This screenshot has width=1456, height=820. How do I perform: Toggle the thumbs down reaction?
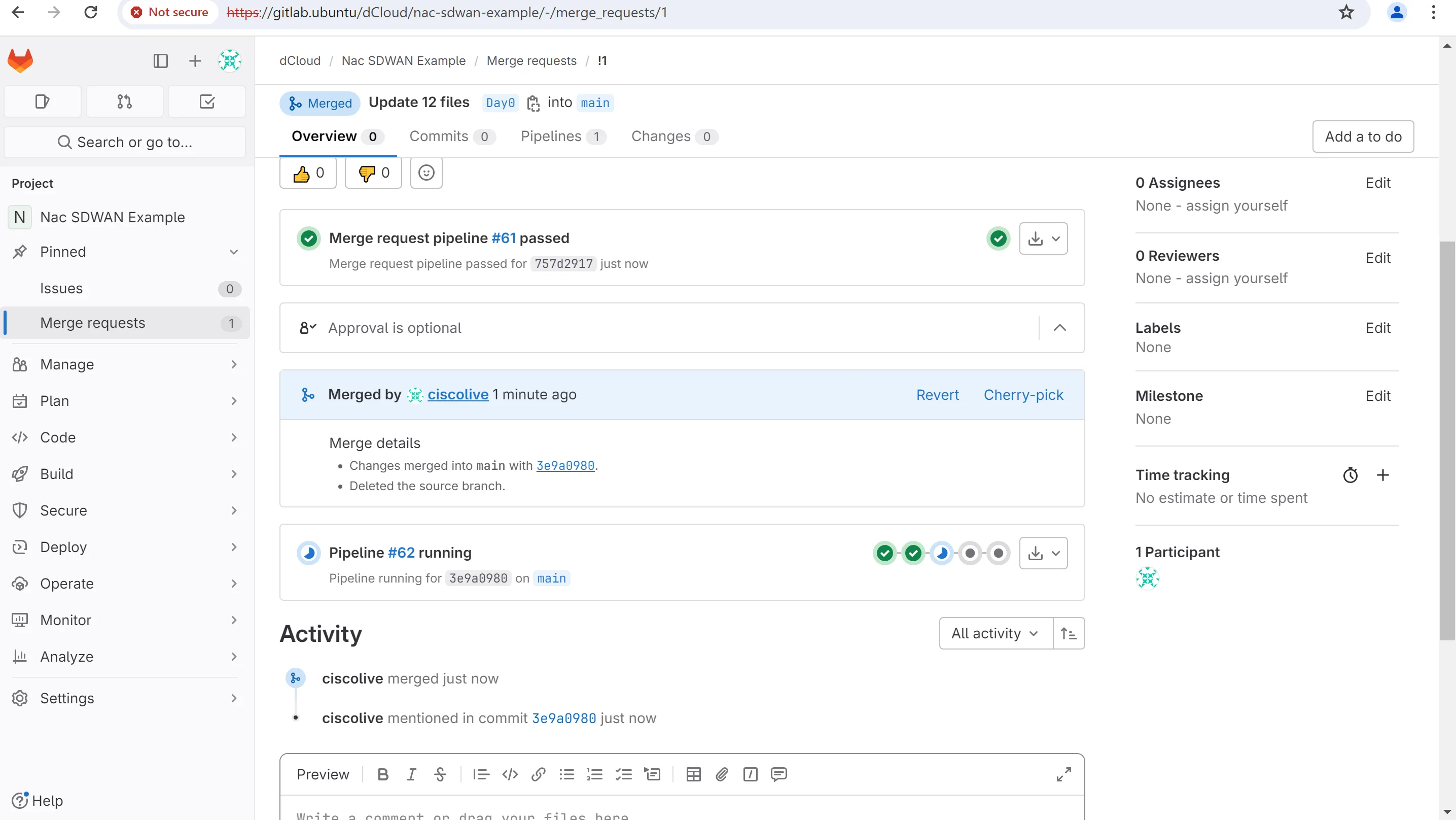click(373, 173)
